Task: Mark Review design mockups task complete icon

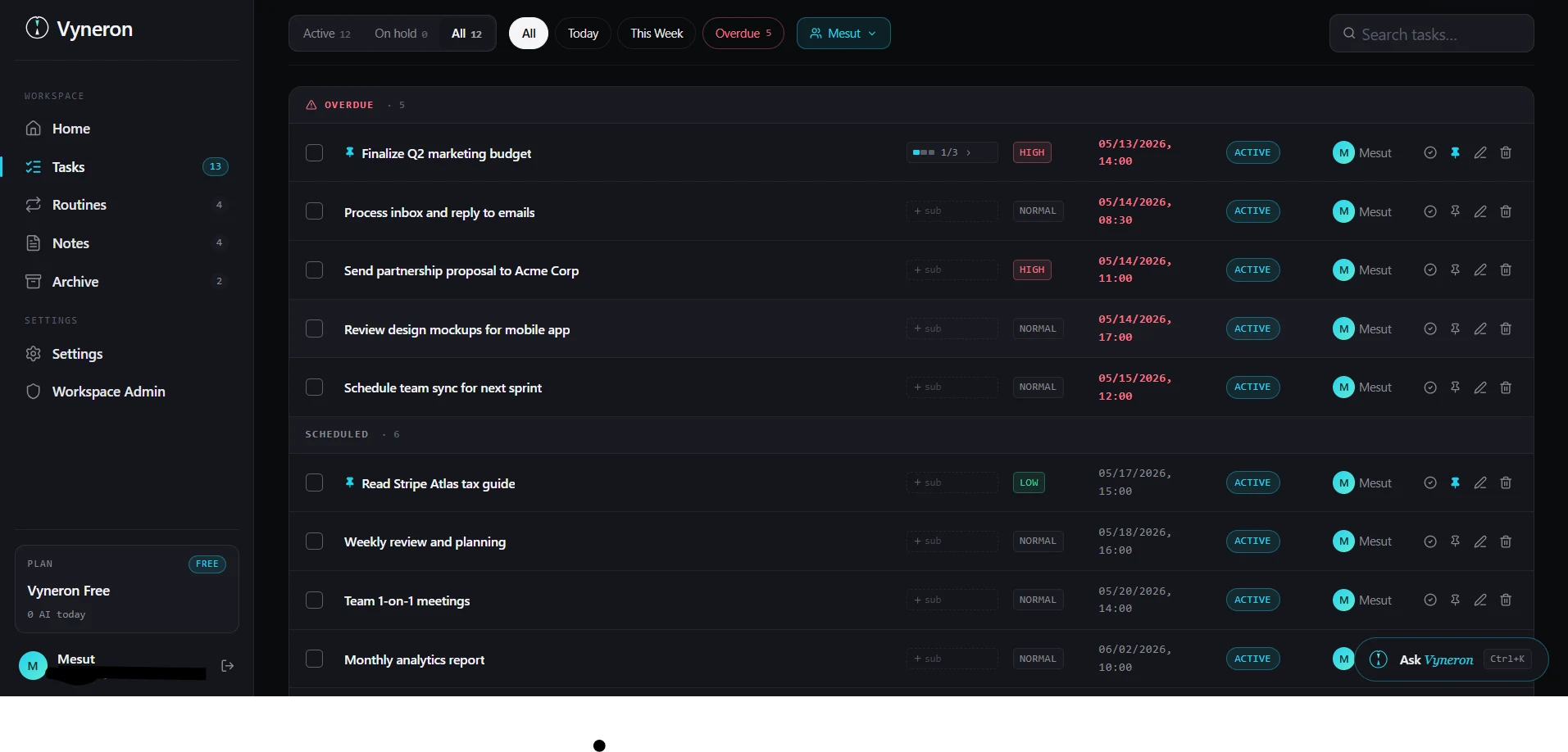Action: 1430,329
